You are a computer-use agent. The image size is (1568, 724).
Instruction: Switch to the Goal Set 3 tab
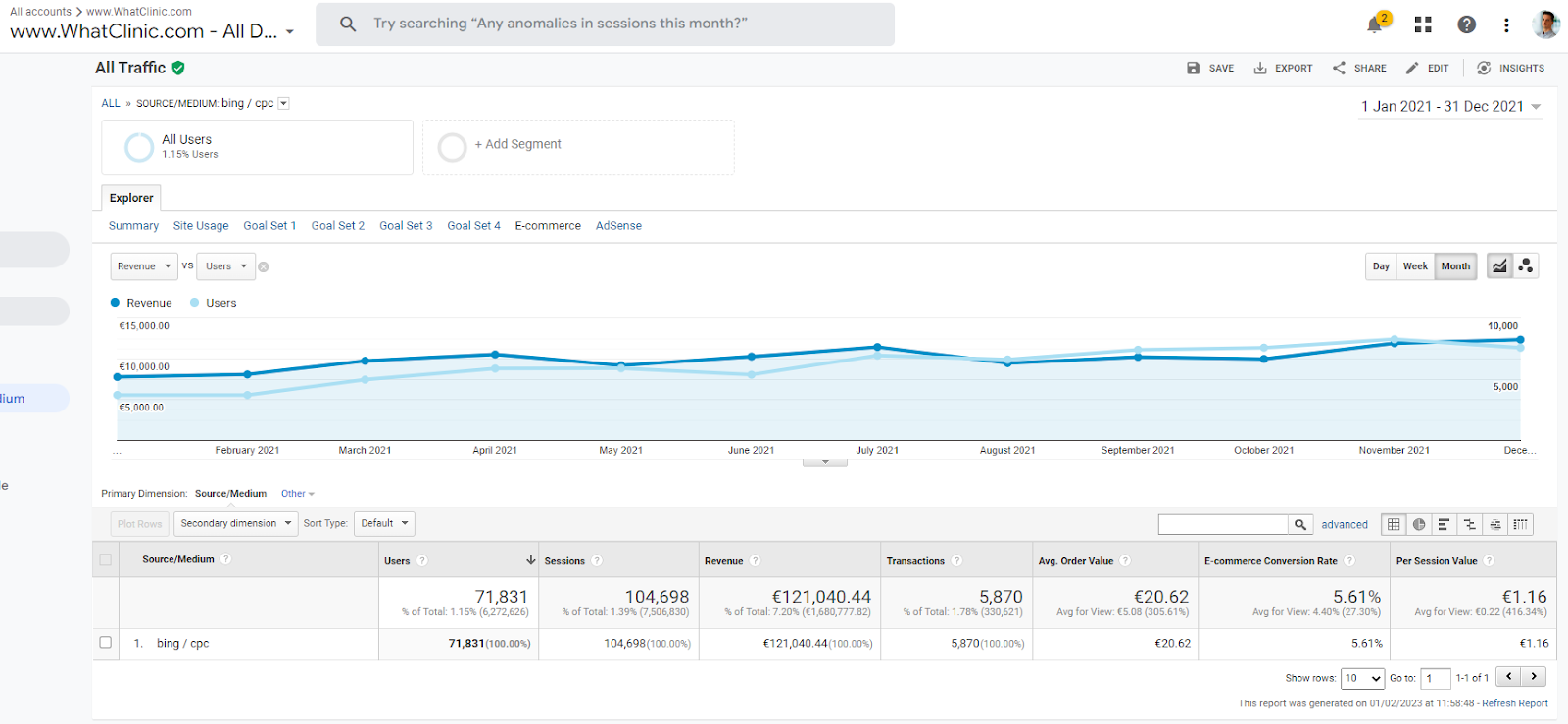(x=406, y=225)
